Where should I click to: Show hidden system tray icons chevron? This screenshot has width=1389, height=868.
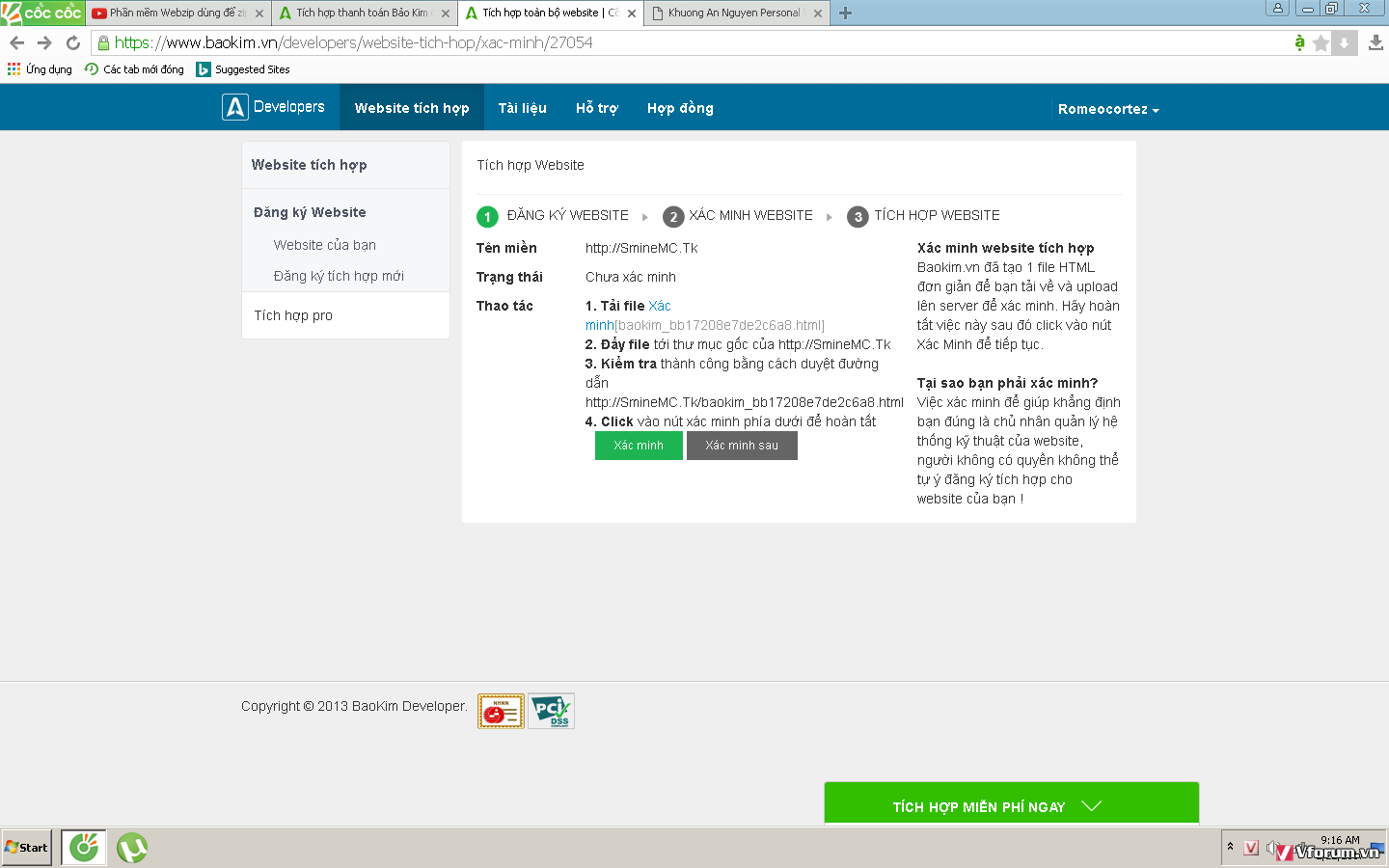(x=1230, y=847)
